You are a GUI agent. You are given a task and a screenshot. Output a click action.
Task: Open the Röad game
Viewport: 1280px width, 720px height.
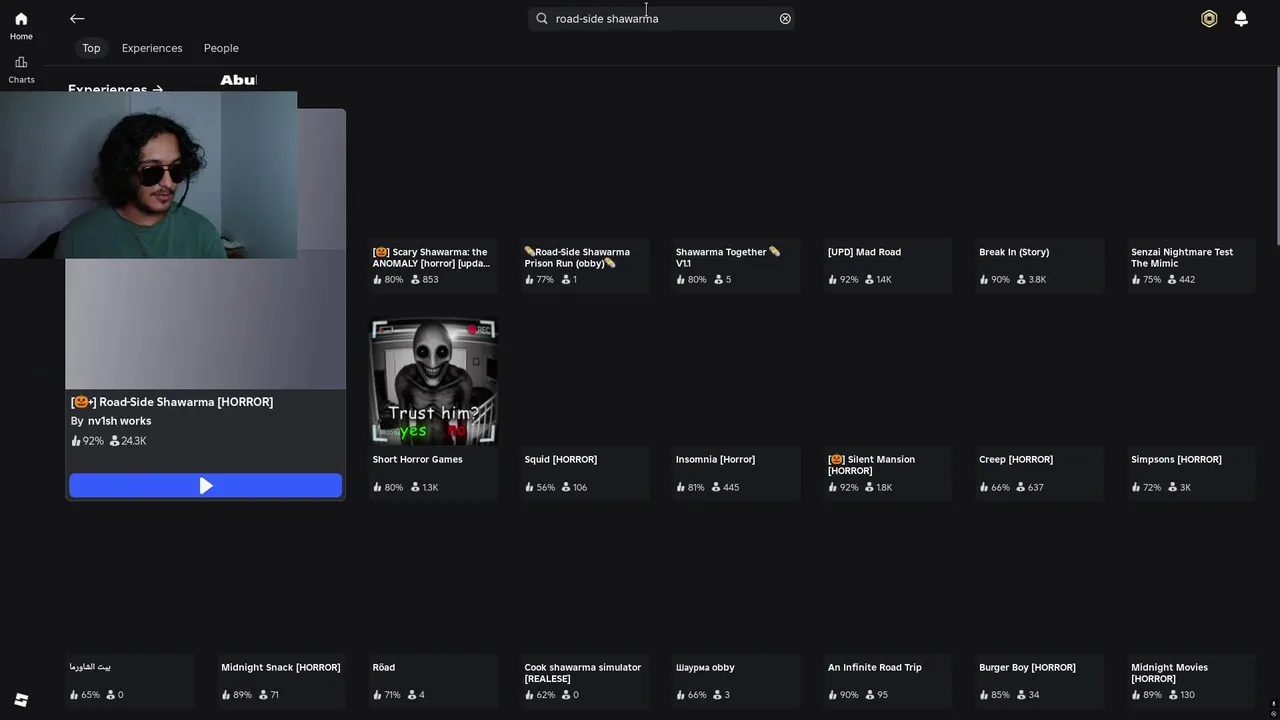384,668
